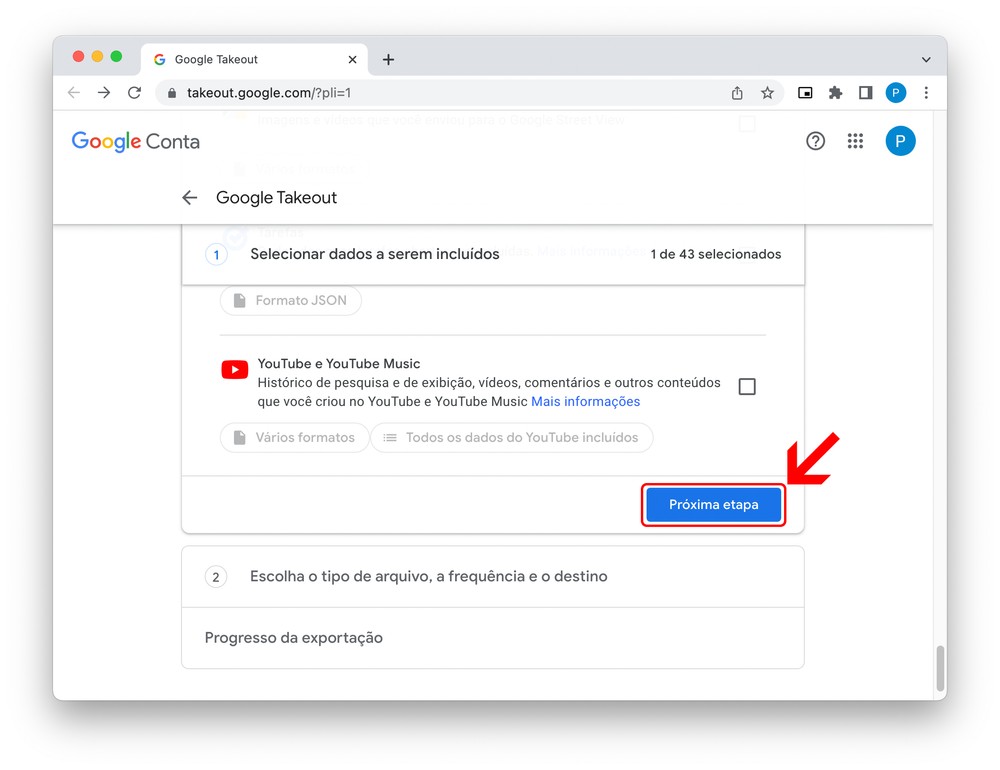The image size is (1000, 770).
Task: Open the Google apps grid
Action: 855,141
